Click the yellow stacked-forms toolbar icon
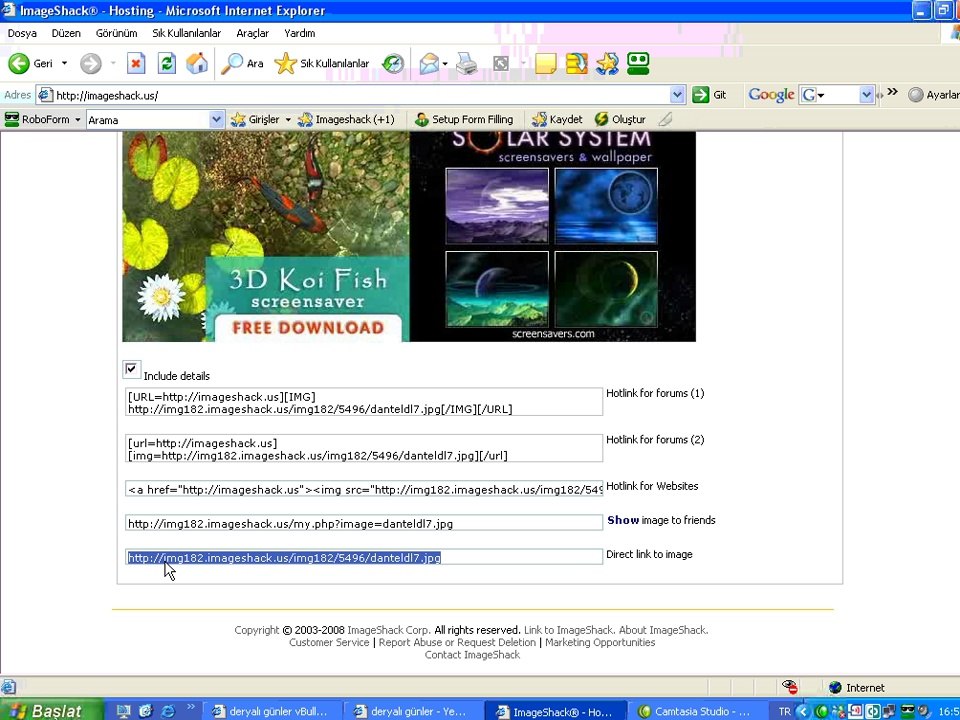 coord(576,63)
